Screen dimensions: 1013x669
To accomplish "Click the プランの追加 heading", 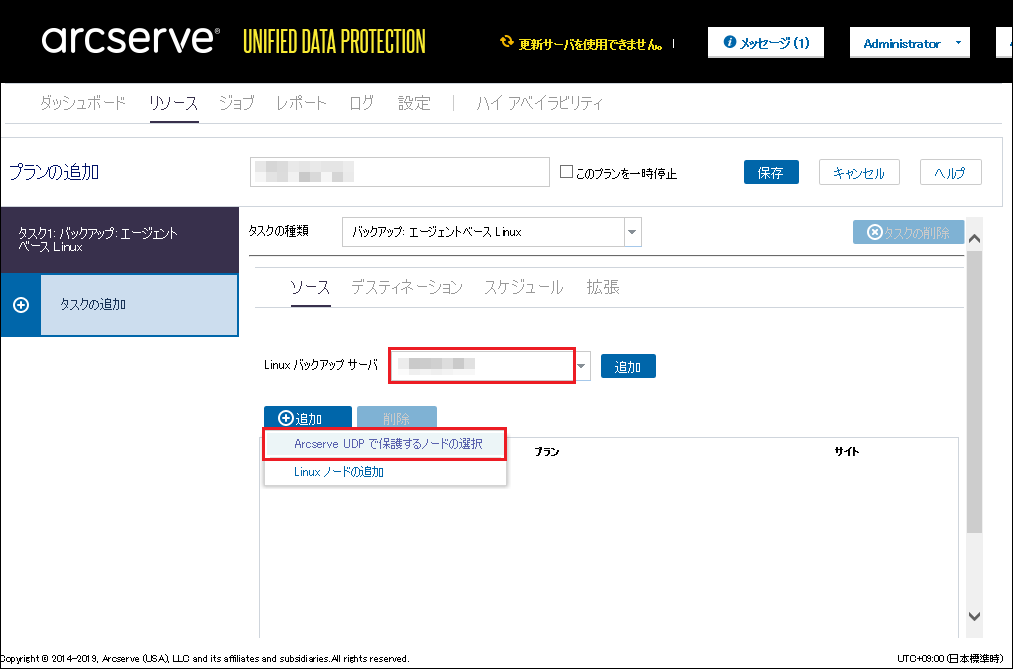I will 54,172.
